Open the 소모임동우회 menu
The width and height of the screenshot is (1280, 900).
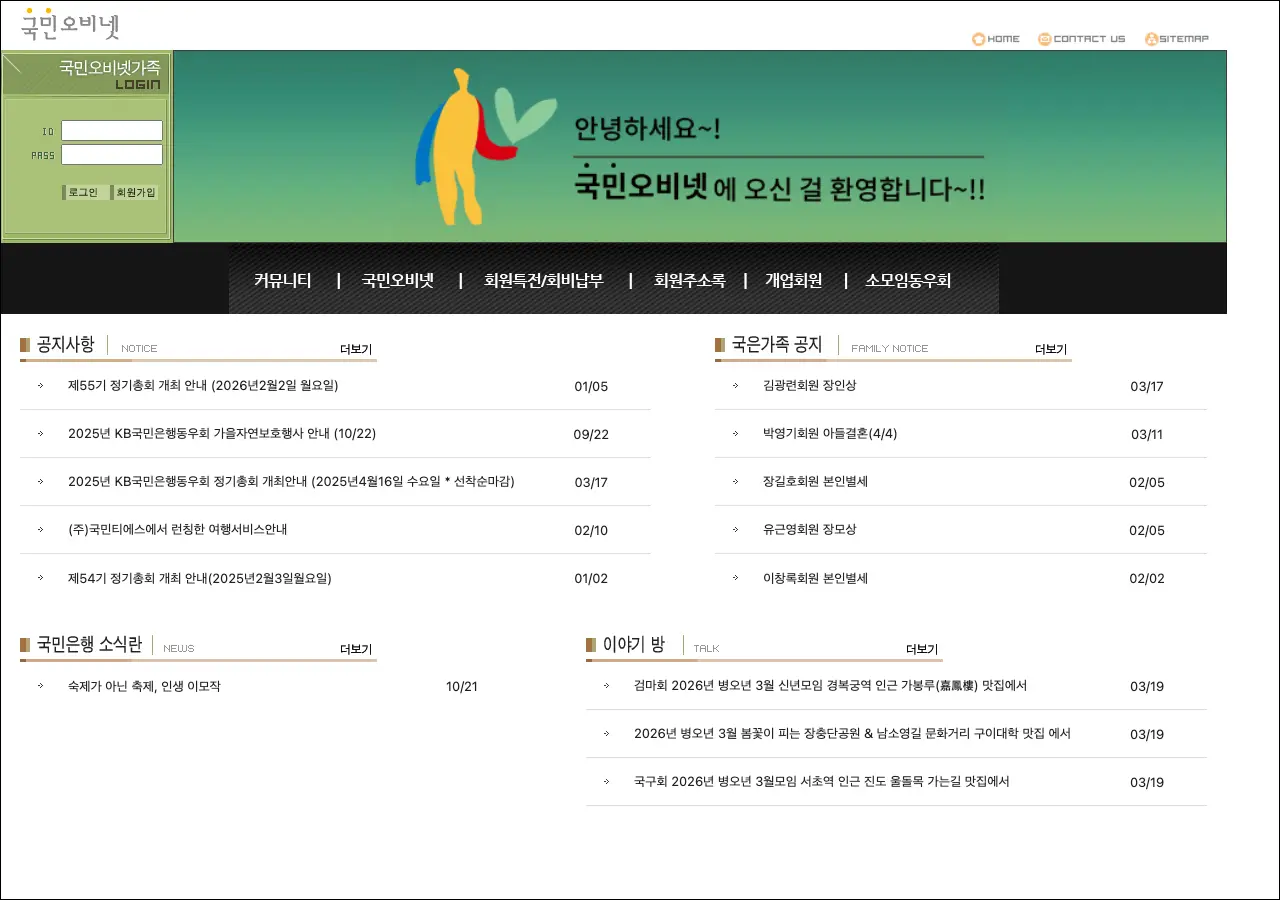click(908, 281)
